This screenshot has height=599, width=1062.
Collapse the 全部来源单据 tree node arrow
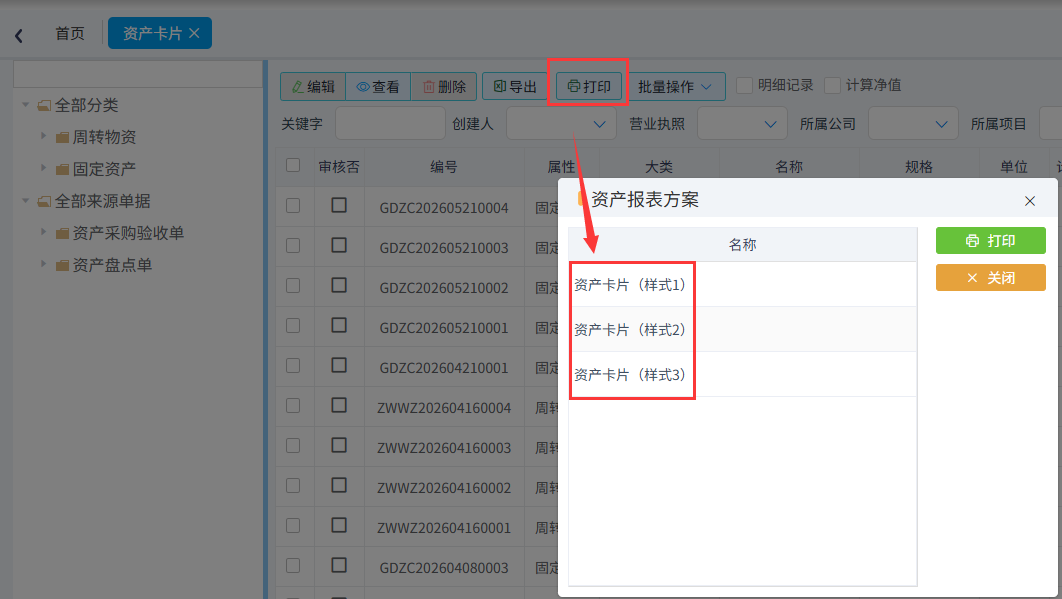(26, 201)
